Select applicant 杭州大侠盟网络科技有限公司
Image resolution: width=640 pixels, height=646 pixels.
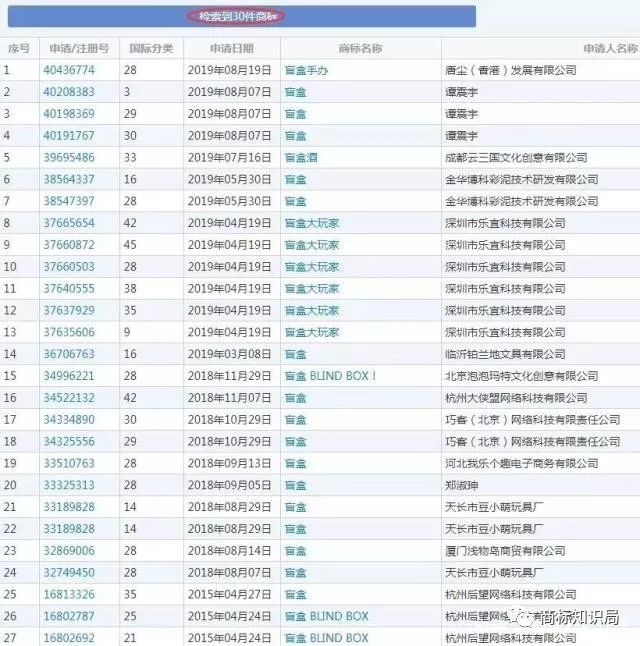(516, 398)
